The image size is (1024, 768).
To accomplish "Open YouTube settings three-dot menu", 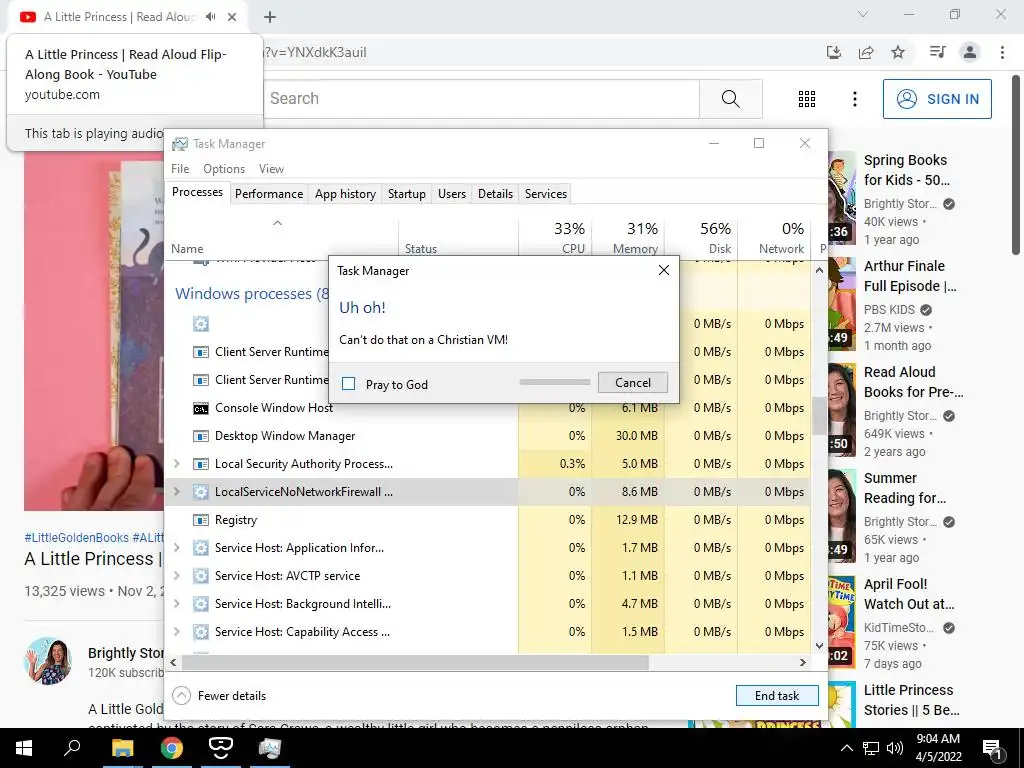I will click(854, 99).
